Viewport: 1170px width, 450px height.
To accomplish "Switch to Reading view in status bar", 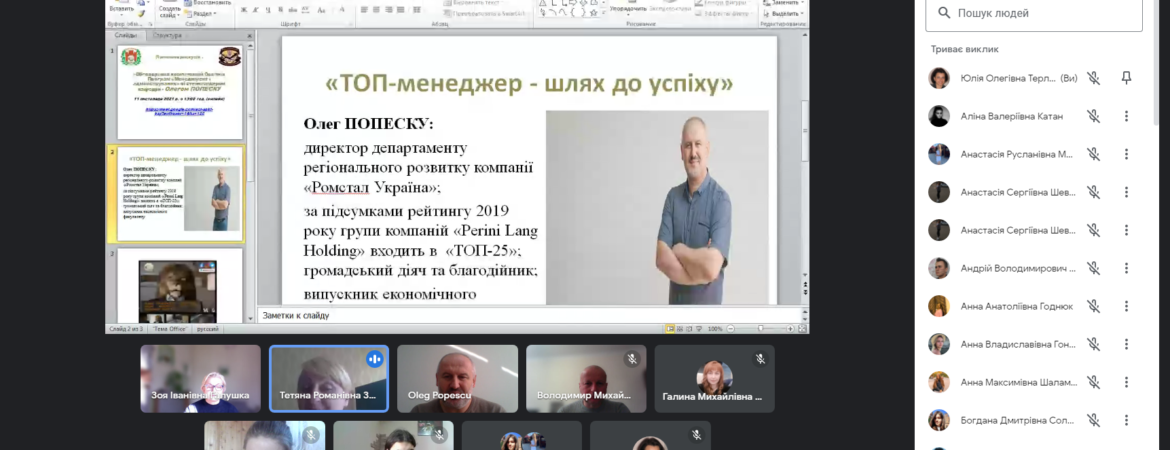I will coord(689,328).
